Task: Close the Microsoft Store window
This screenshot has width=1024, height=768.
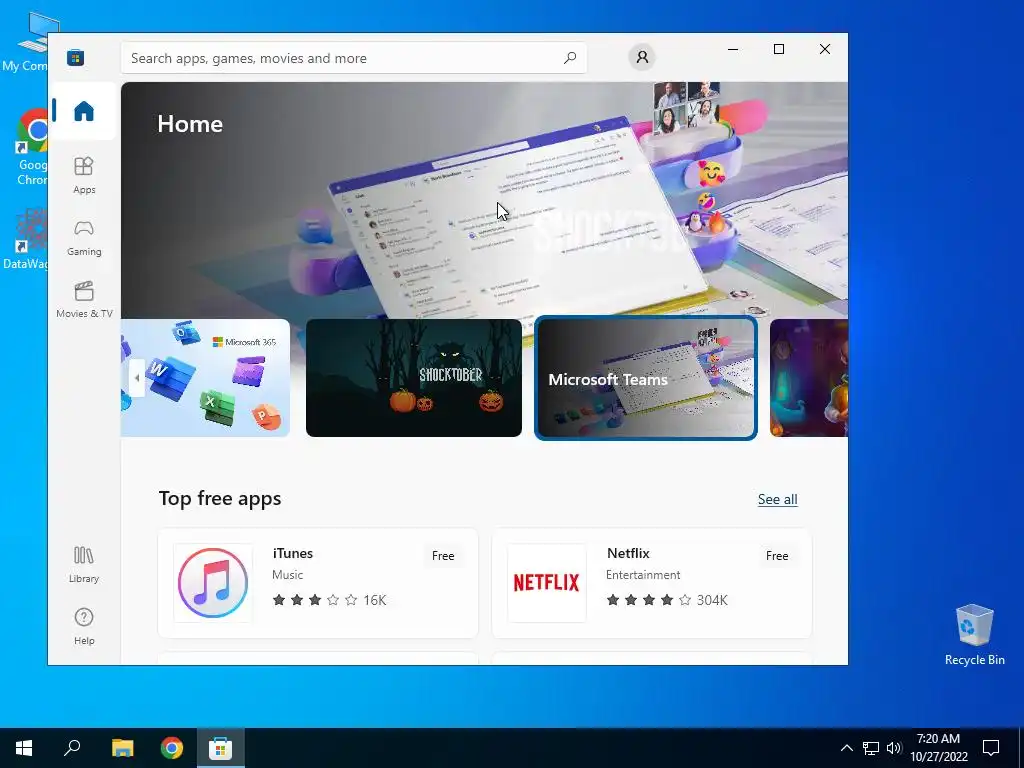Action: (x=825, y=49)
